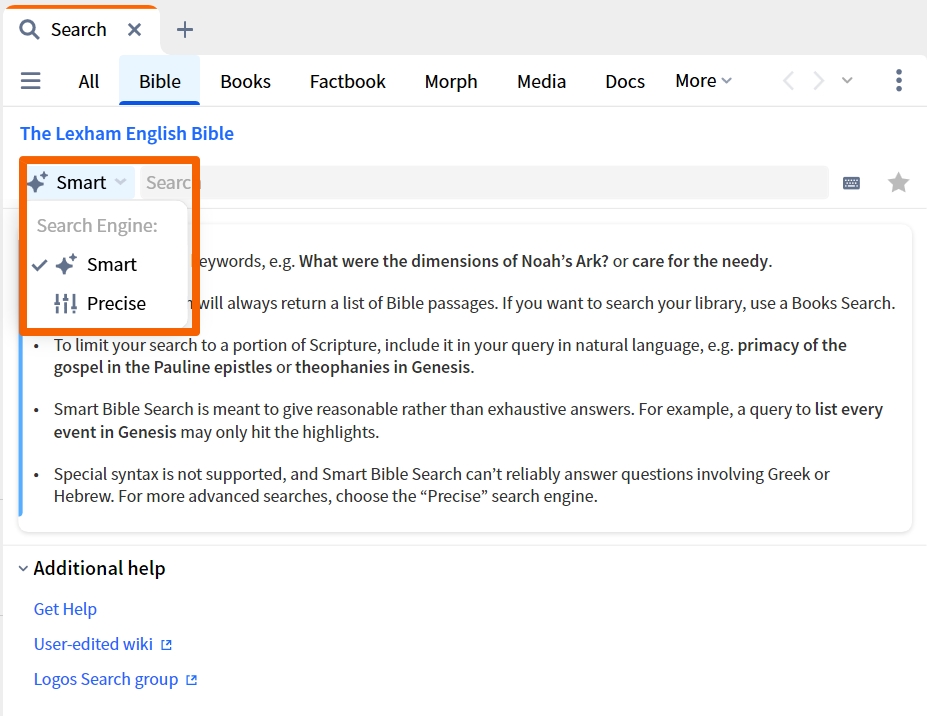Screen dimensions: 927x716
Task: Switch to the Docs search tab
Action: pyautogui.click(x=625, y=82)
